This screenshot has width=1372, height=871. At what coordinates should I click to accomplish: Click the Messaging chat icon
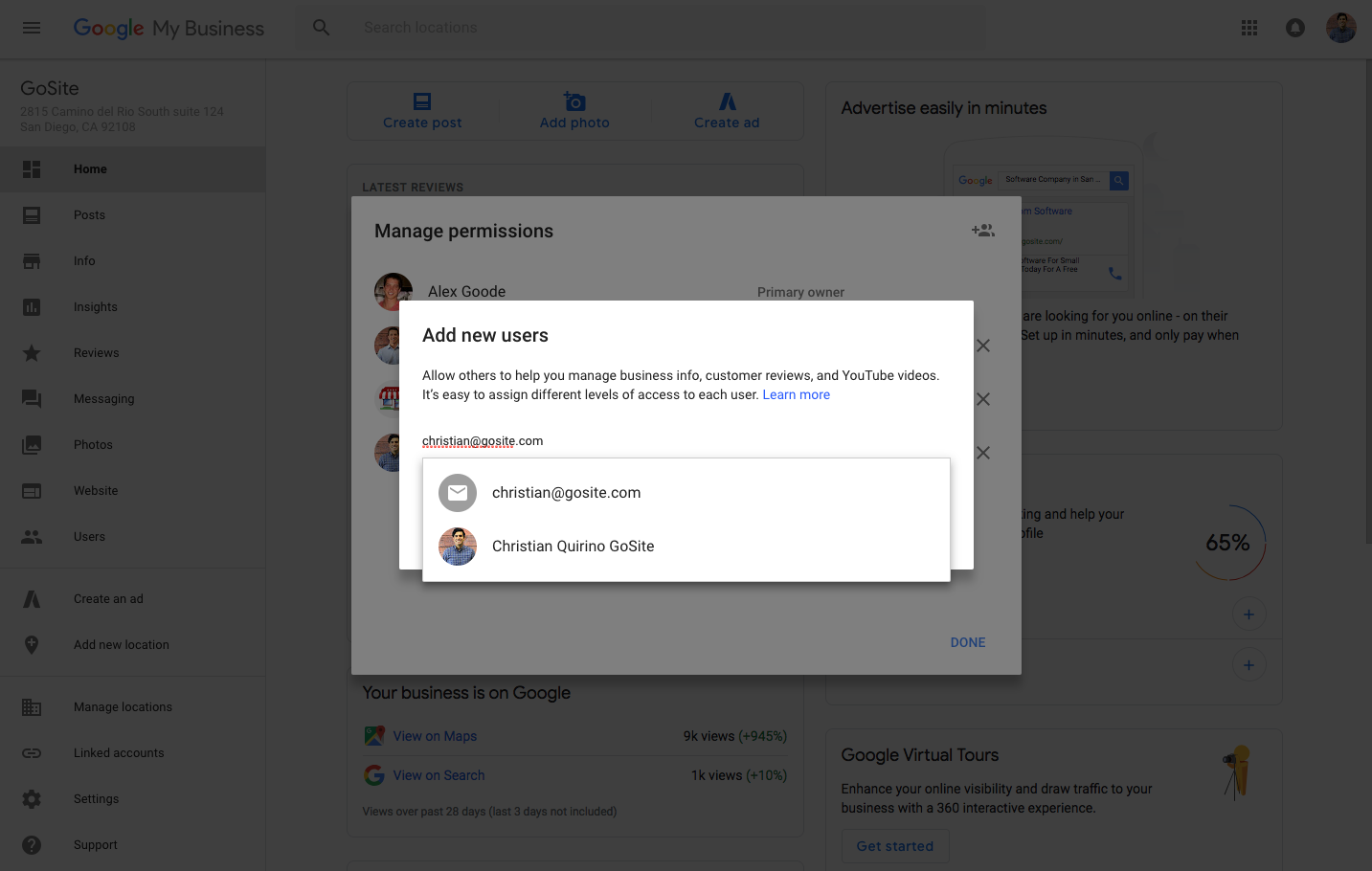[32, 399]
